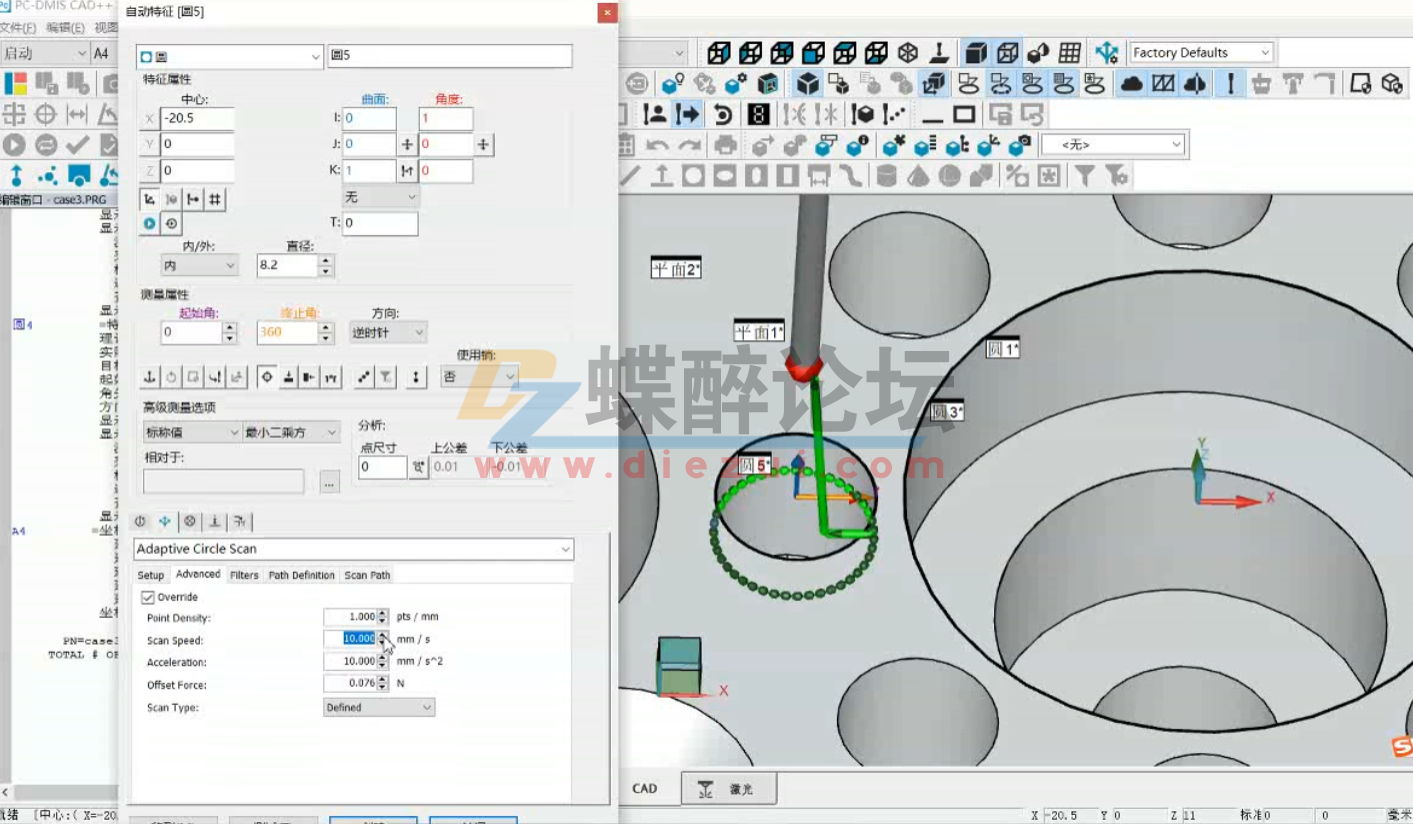Viewport: 1413px width, 824px height.
Task: Click the ... button beside the 相对于 field
Action: (329, 481)
